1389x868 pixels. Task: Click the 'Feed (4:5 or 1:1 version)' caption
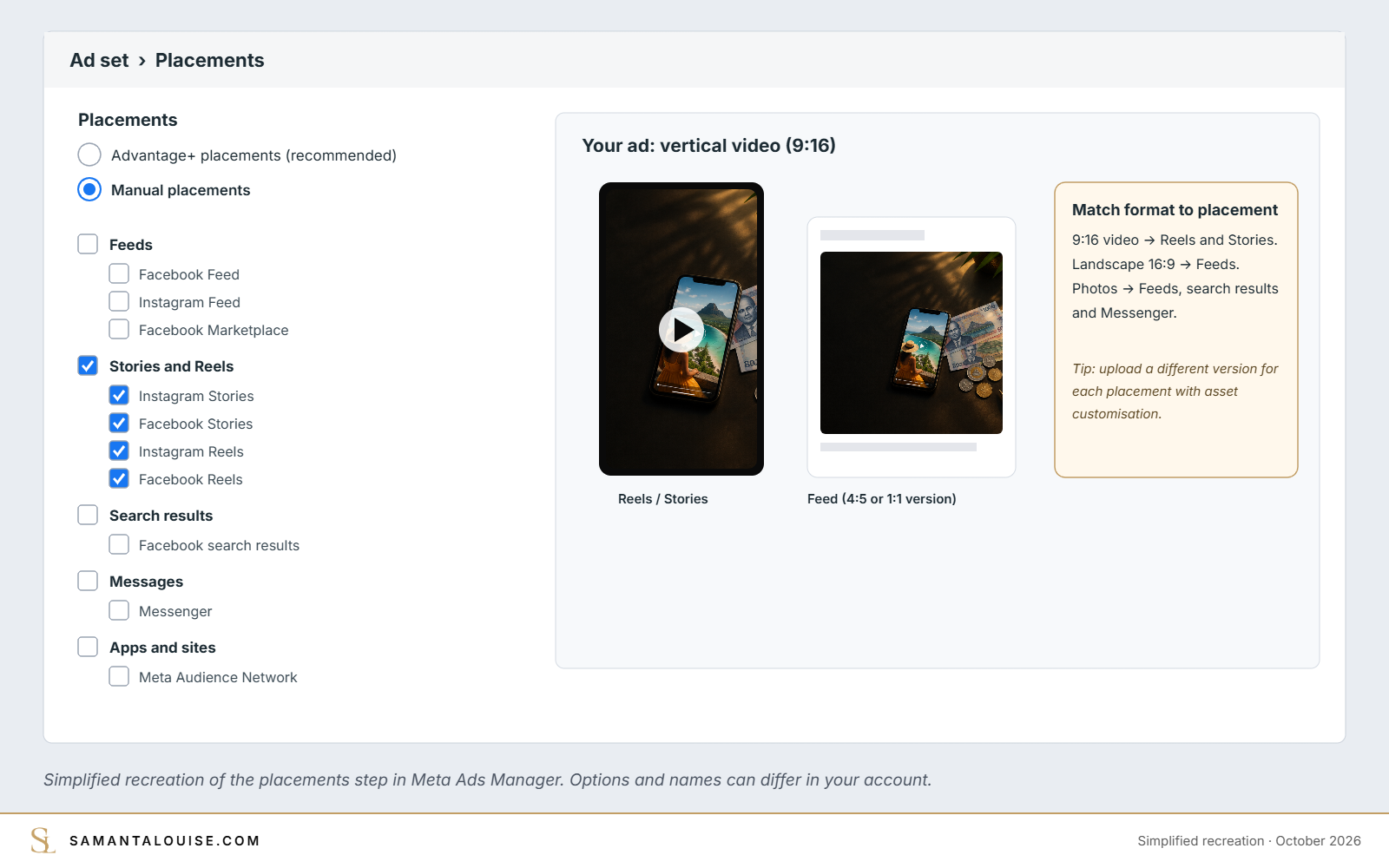coord(882,499)
